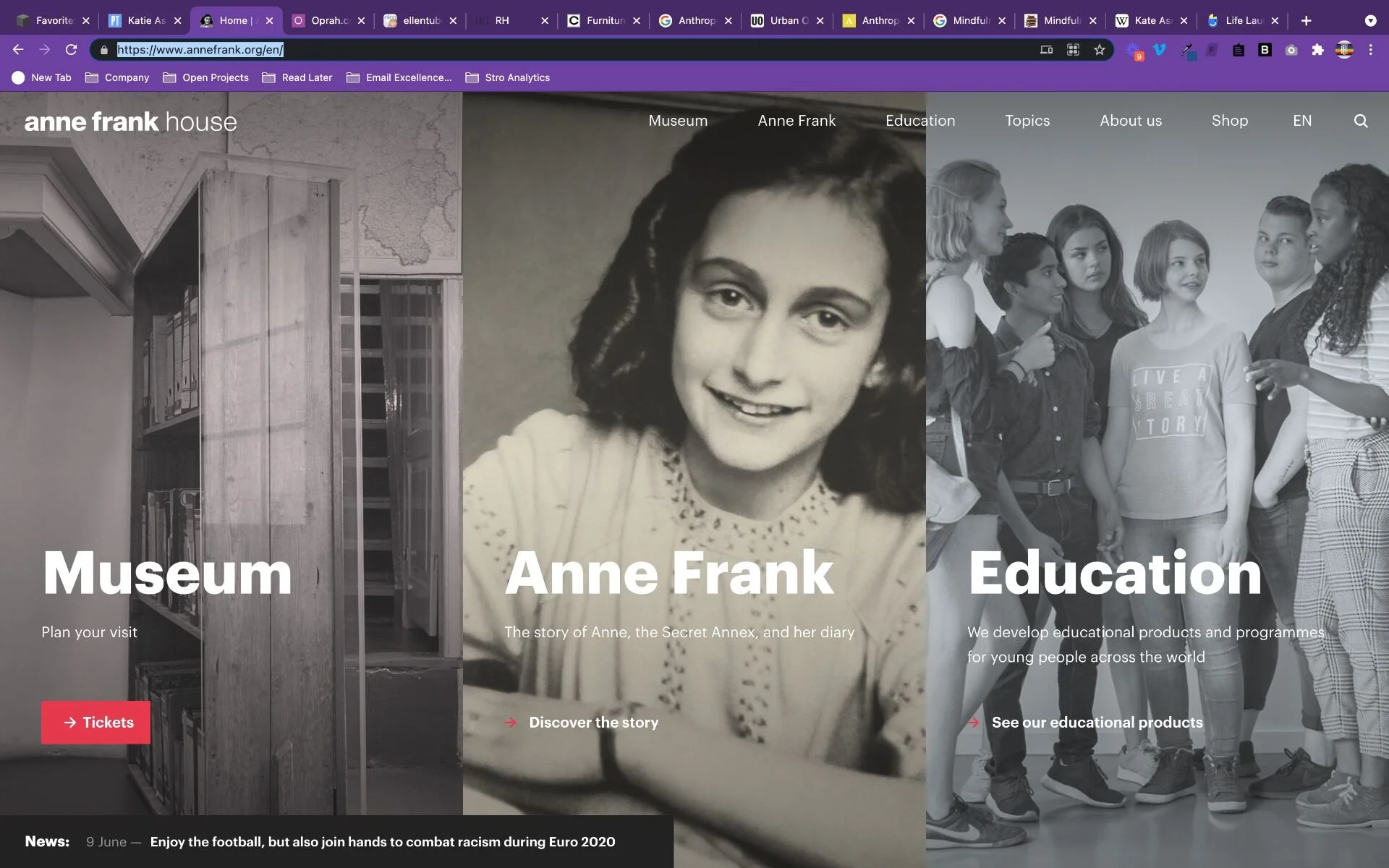Click See our educational products link
This screenshot has width=1389, height=868.
point(1097,722)
